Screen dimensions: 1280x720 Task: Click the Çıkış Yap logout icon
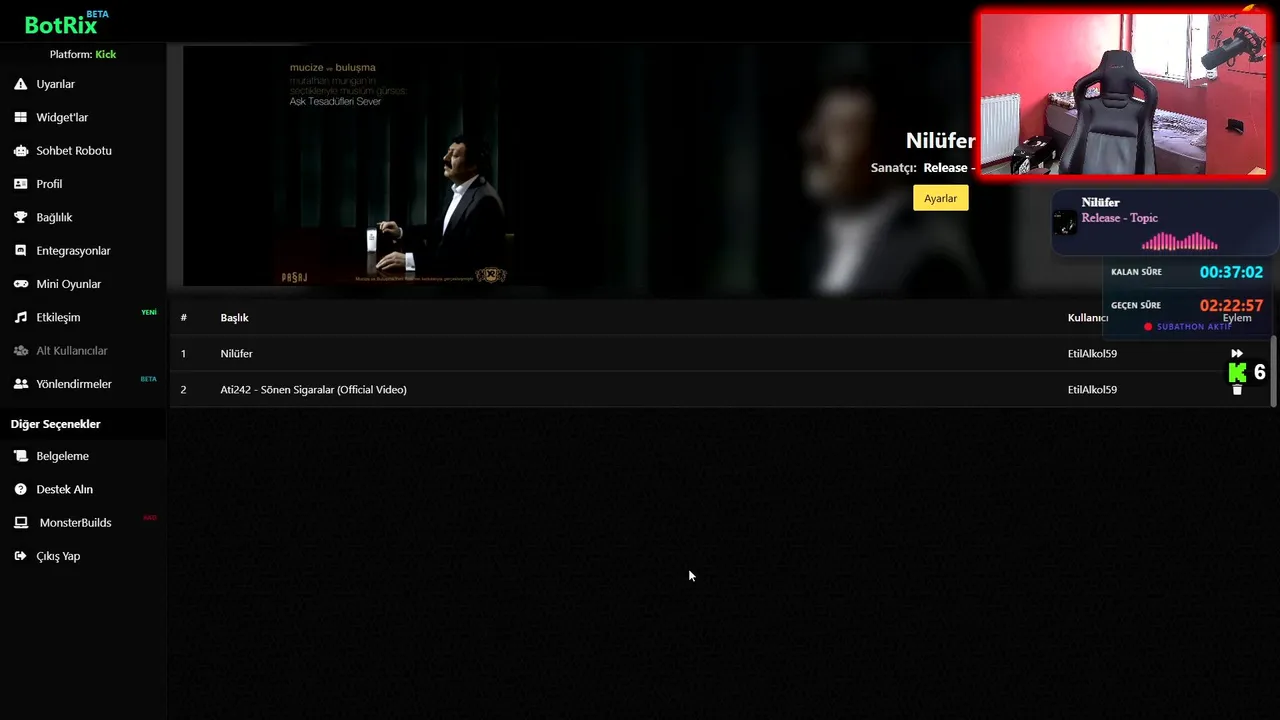point(20,556)
